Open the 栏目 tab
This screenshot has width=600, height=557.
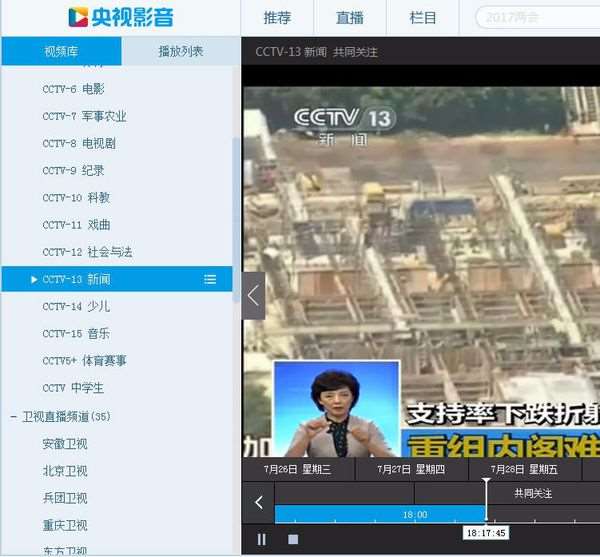click(422, 18)
